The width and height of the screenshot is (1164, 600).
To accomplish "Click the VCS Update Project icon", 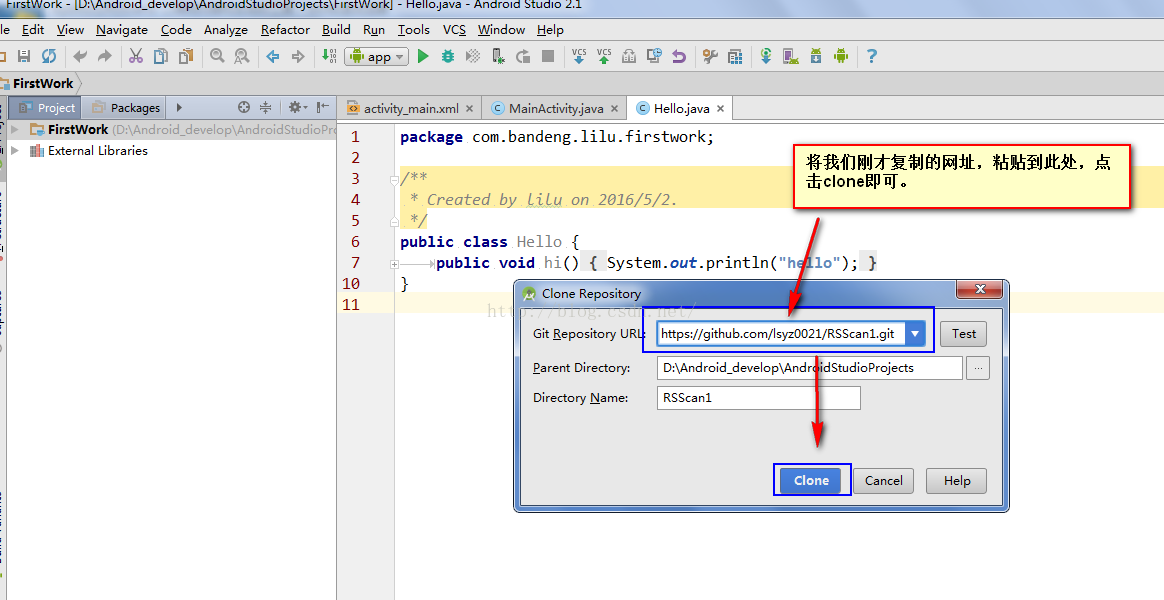I will [x=579, y=56].
